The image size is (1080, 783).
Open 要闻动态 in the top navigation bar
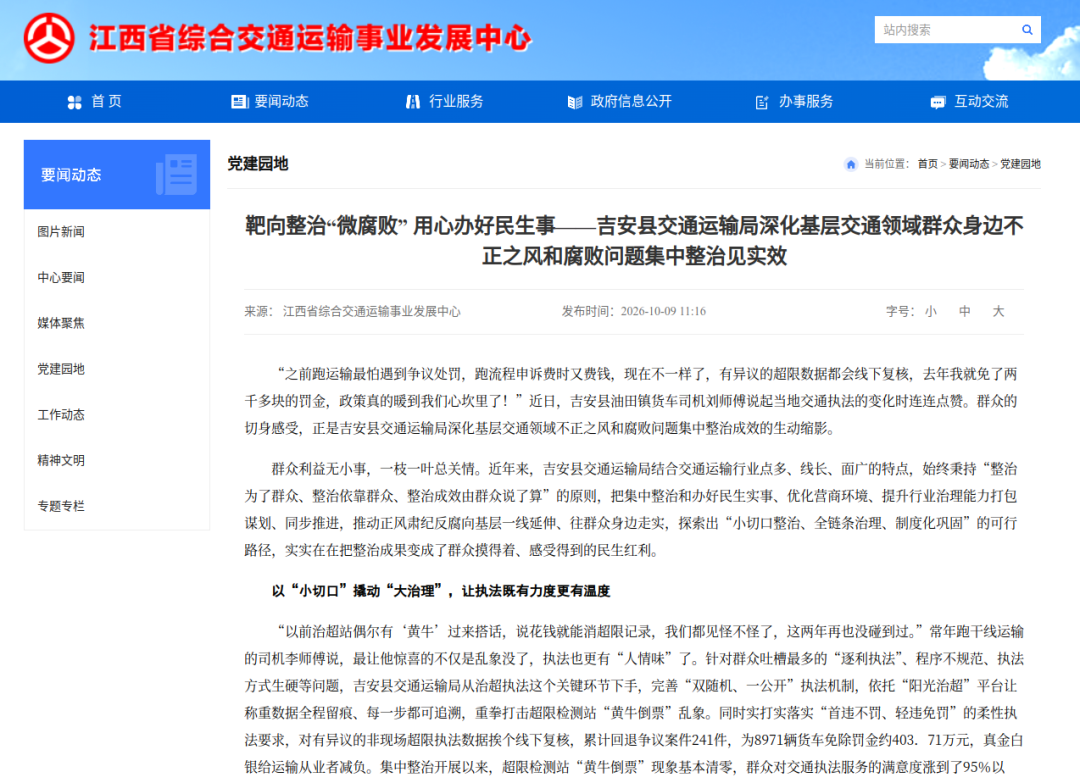281,101
